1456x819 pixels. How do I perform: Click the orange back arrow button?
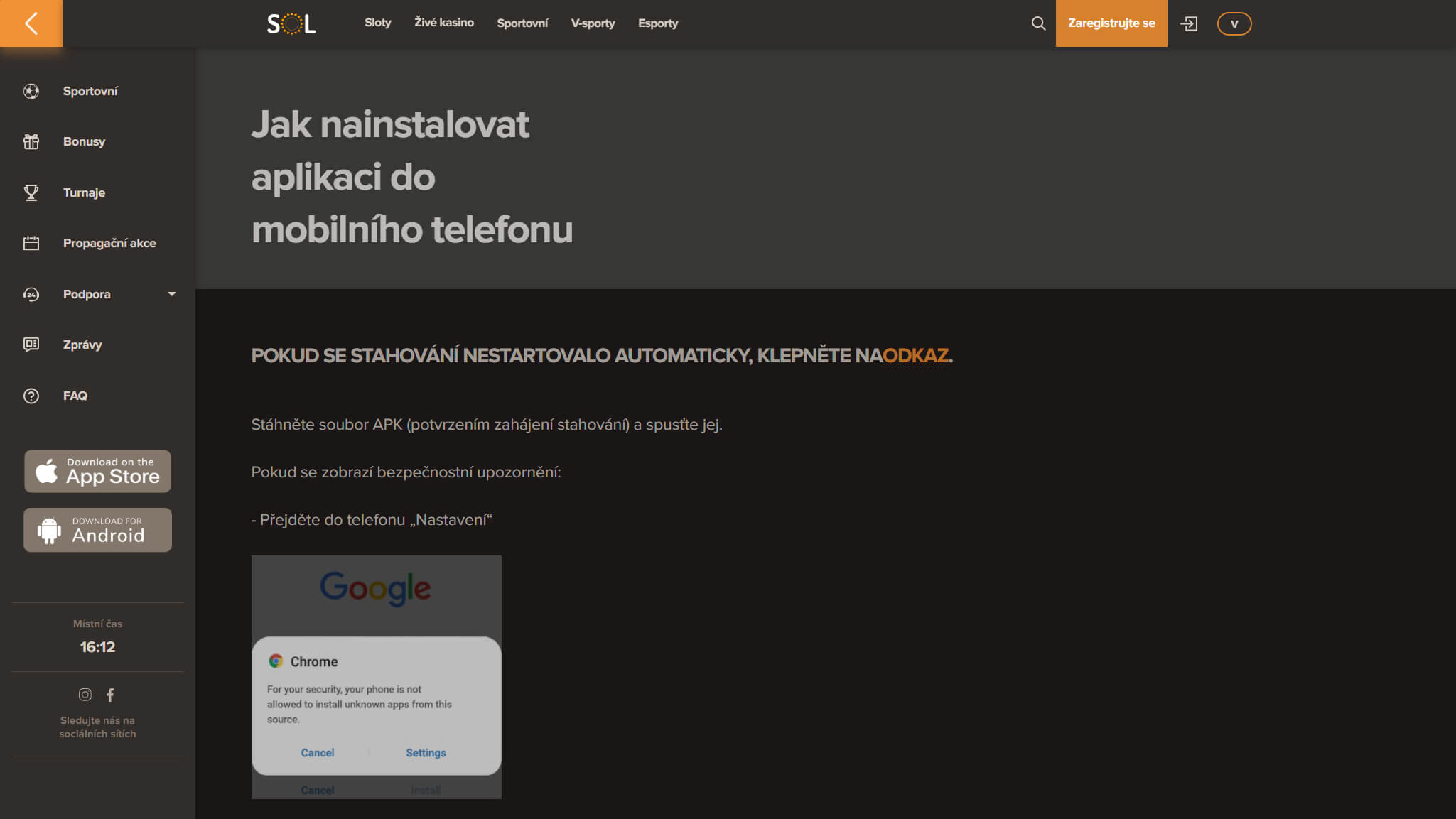[31, 23]
